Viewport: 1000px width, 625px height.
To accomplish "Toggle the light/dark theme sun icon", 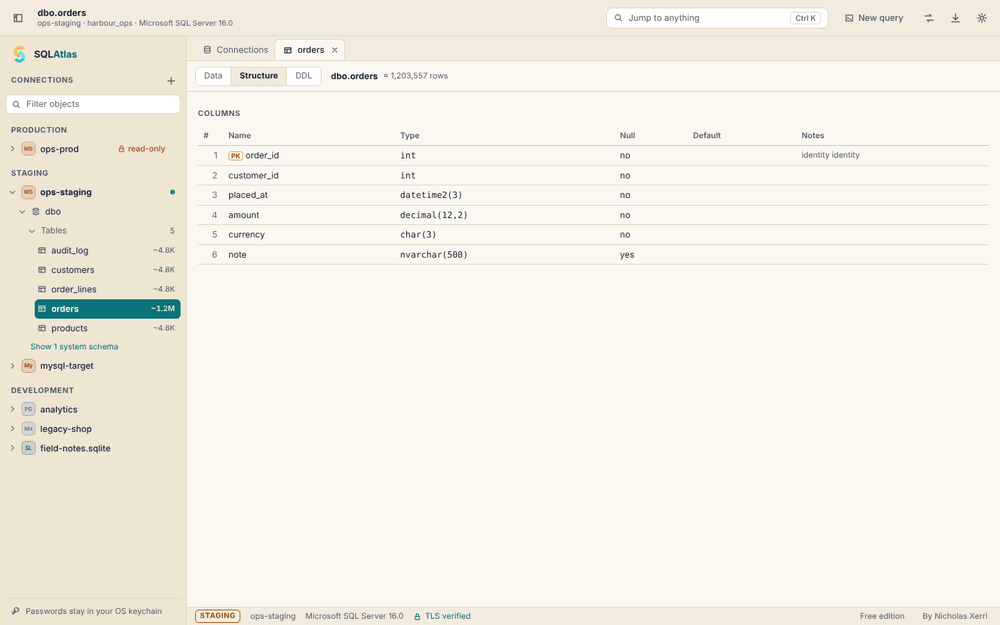I will click(982, 18).
